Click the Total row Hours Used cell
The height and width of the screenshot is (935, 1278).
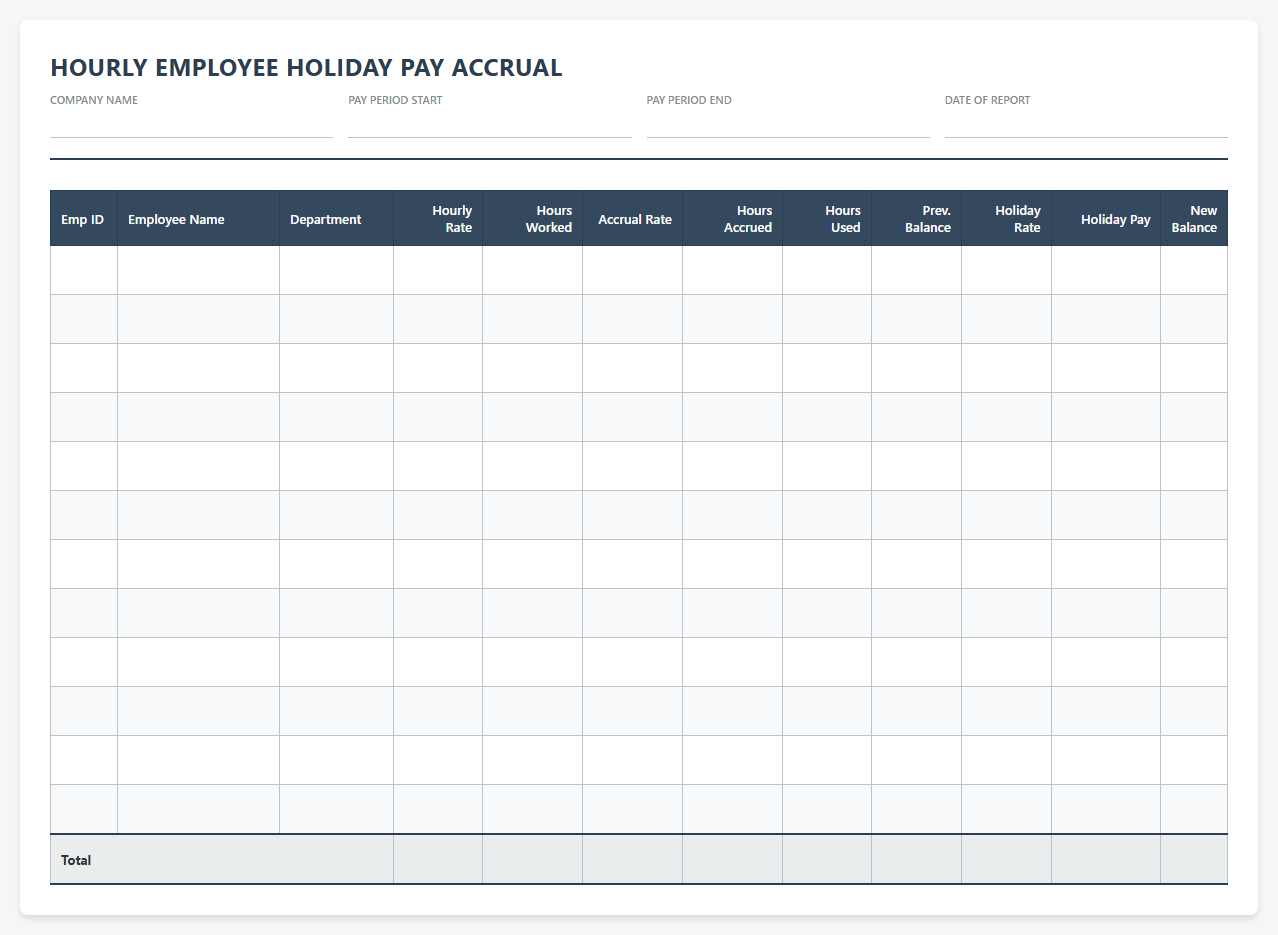[x=827, y=860]
